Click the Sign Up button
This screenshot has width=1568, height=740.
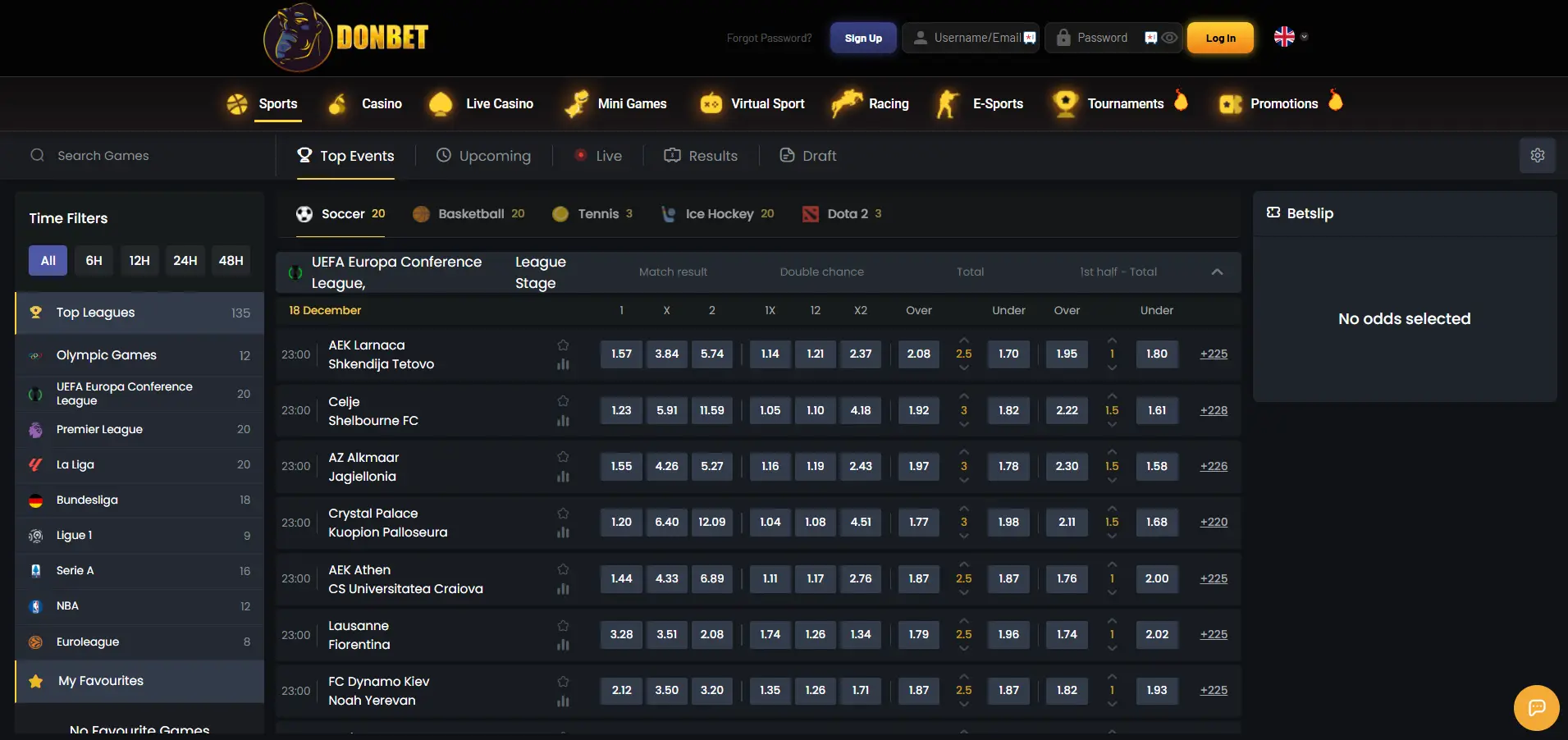tap(862, 37)
